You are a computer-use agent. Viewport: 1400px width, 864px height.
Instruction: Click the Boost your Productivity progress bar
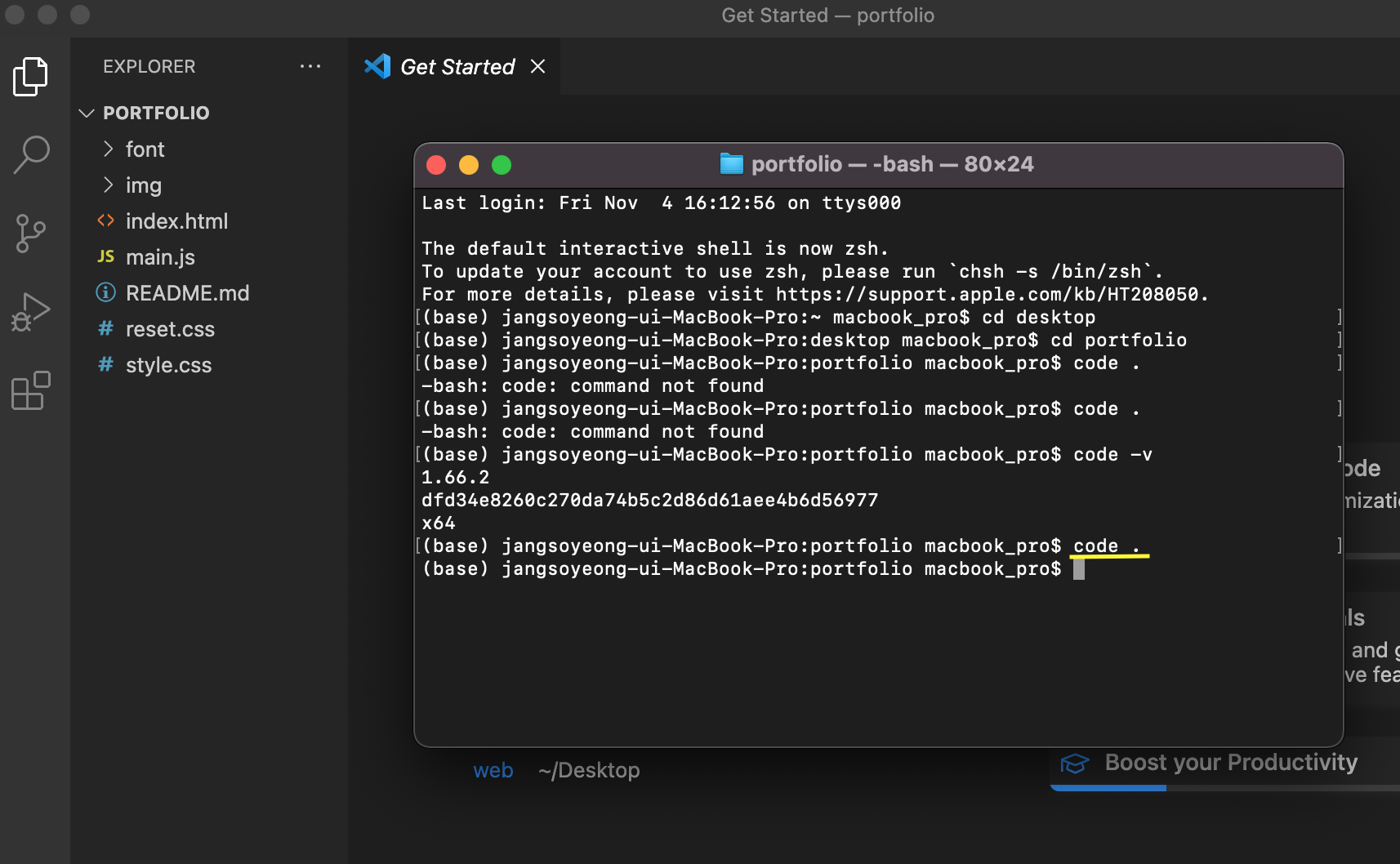[1225, 788]
